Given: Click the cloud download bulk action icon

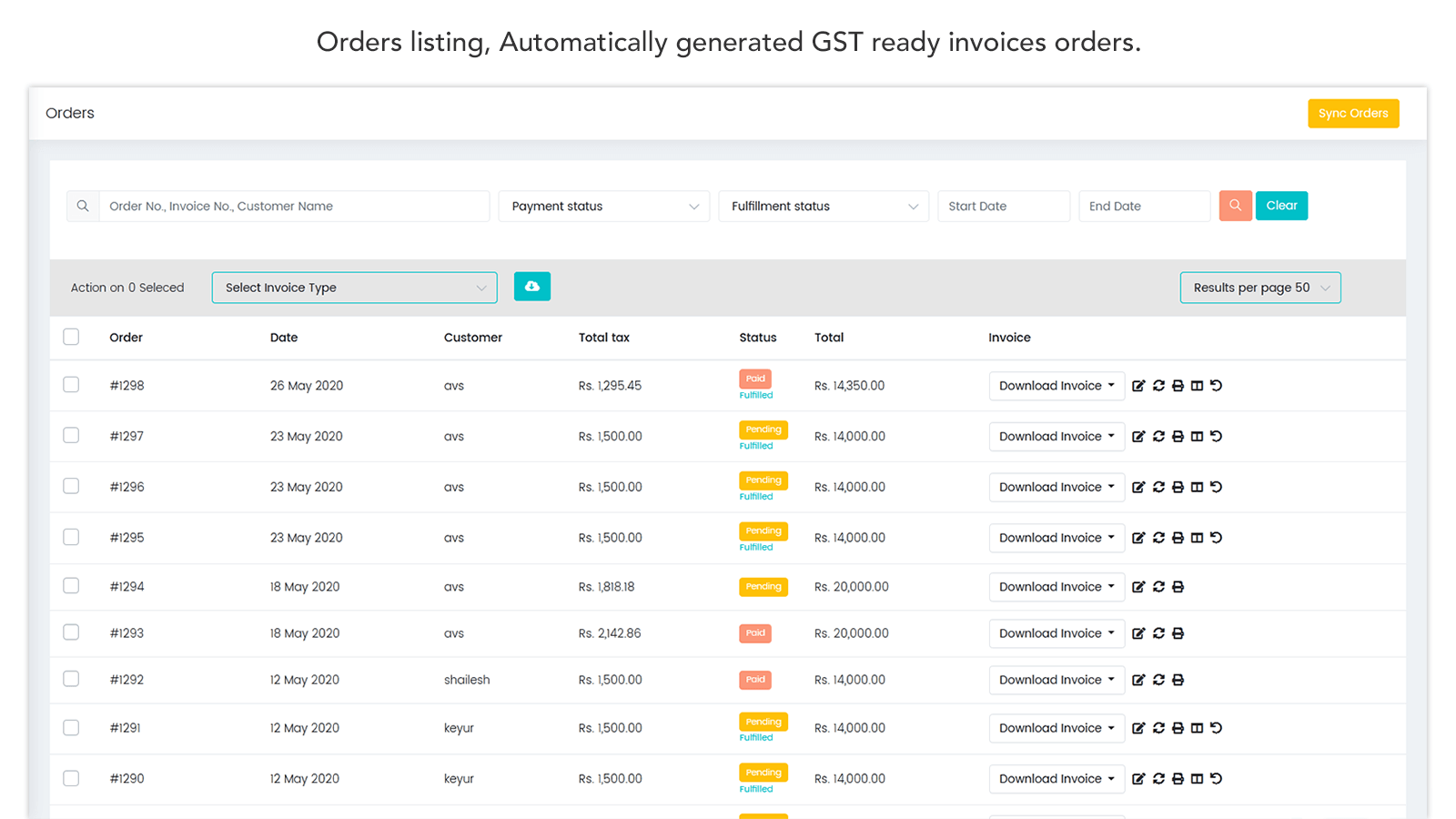Looking at the screenshot, I should click(x=532, y=286).
